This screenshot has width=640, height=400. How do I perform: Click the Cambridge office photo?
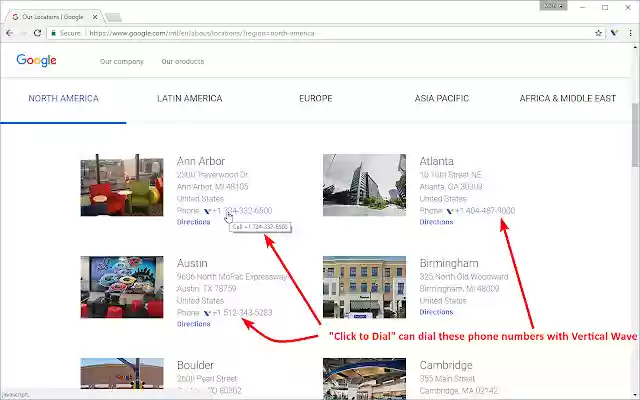tap(364, 378)
